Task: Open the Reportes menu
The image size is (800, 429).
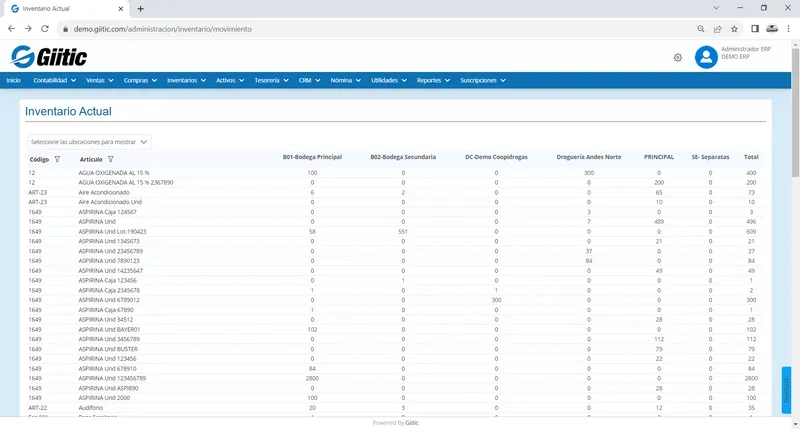Action: tap(433, 81)
